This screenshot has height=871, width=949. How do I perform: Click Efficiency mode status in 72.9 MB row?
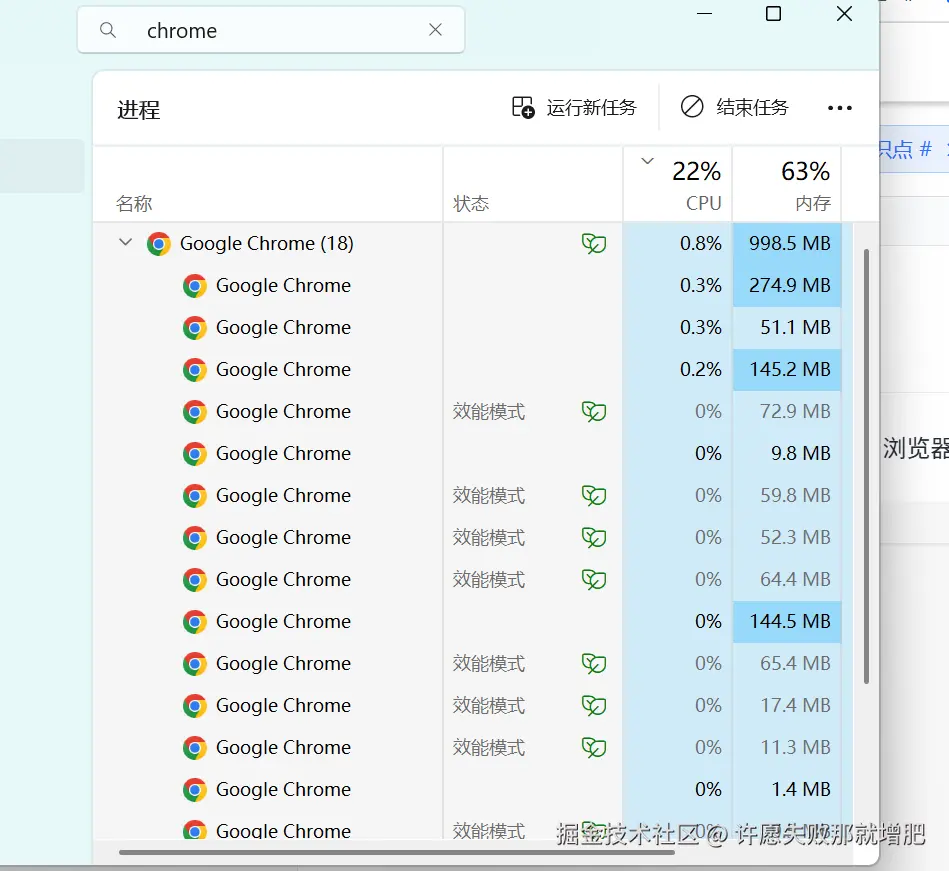pyautogui.click(x=488, y=412)
